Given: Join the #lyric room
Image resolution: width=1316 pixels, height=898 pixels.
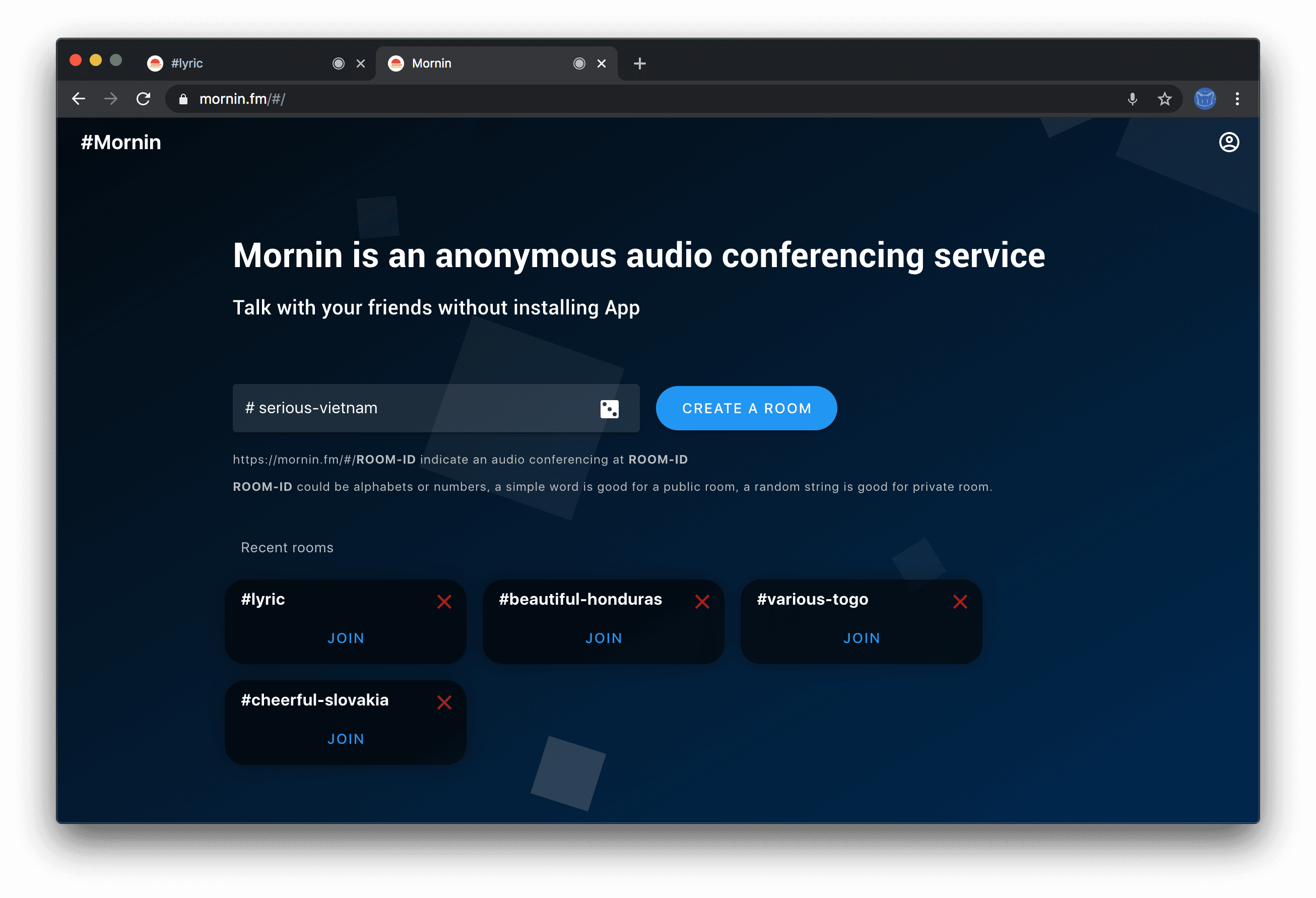Looking at the screenshot, I should click(346, 638).
